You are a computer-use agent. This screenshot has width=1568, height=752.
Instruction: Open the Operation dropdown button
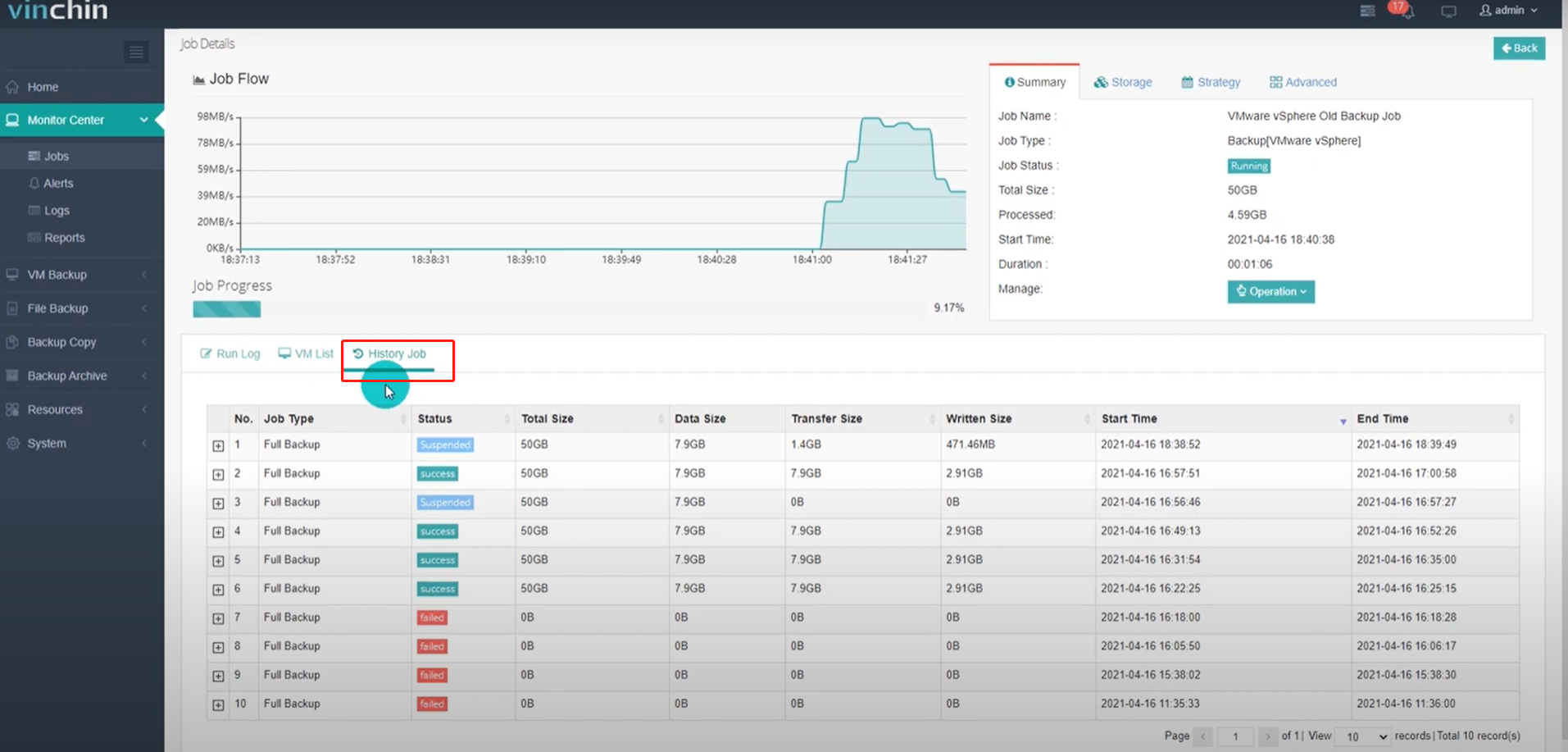point(1270,292)
